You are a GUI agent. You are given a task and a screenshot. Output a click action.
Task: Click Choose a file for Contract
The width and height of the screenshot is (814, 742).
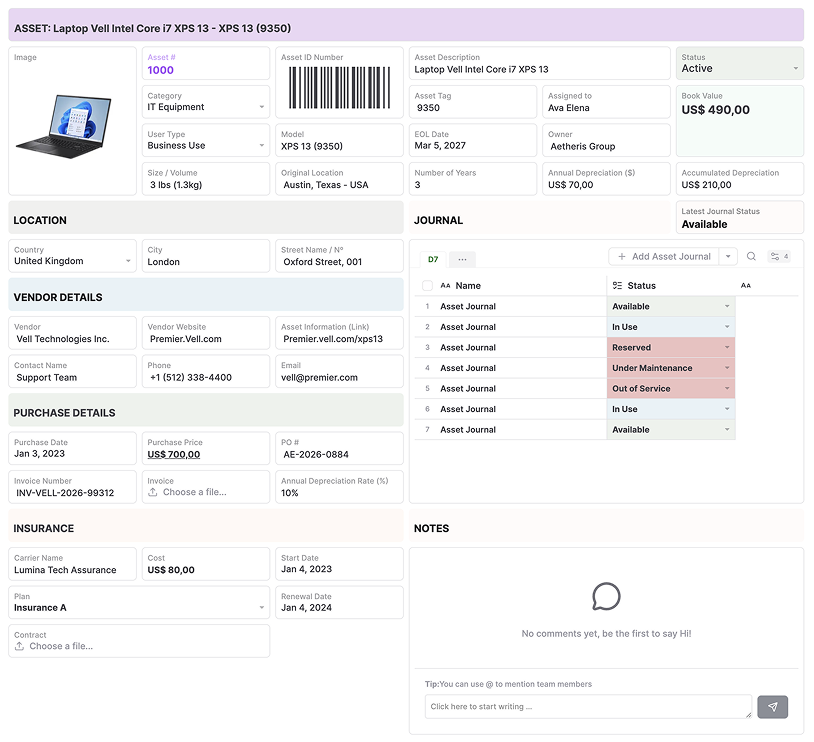tap(61, 646)
